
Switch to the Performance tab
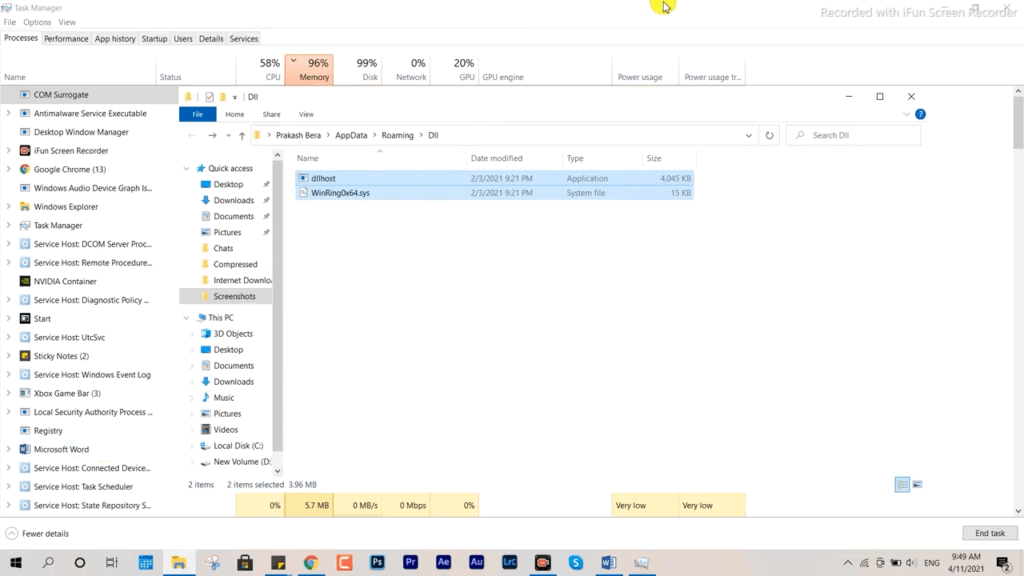pos(66,39)
